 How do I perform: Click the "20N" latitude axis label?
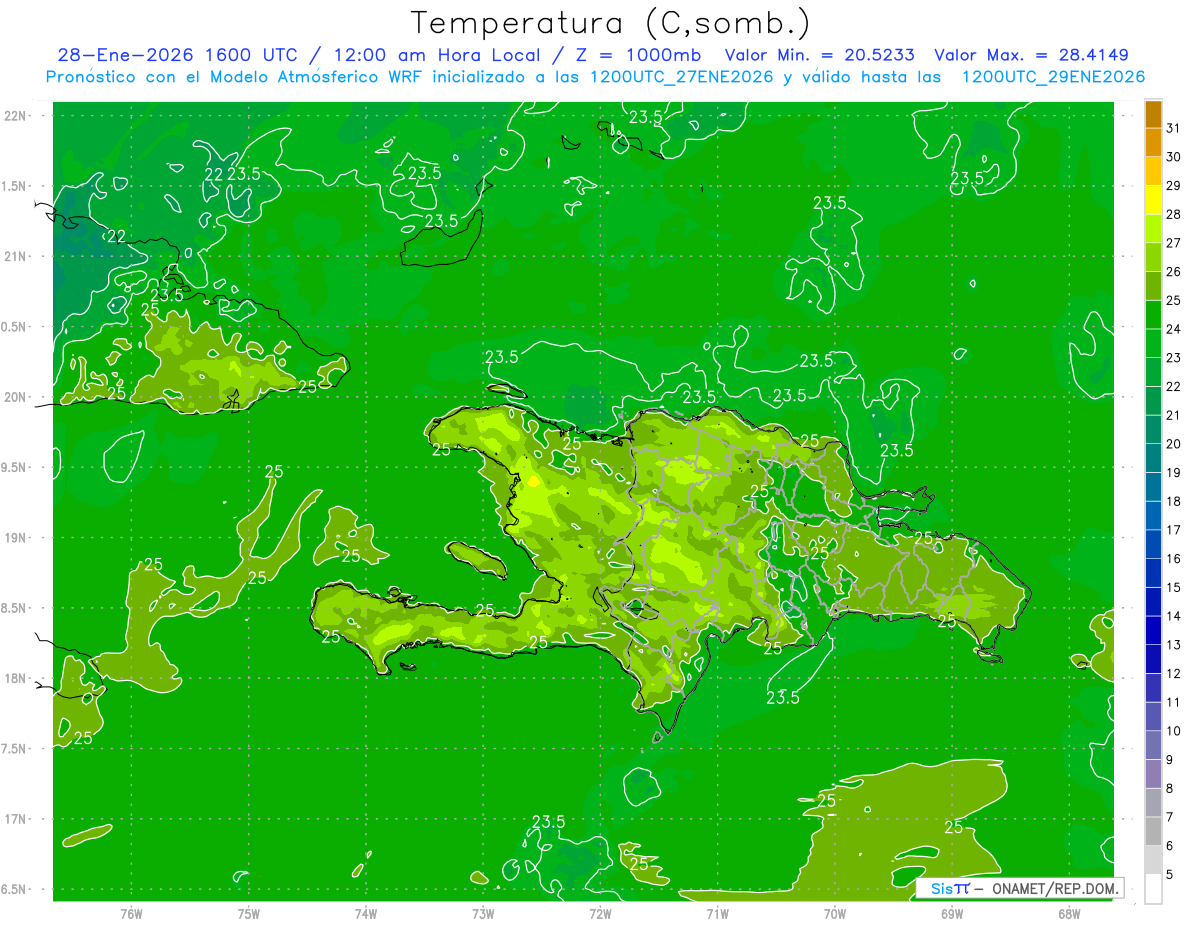[15, 397]
